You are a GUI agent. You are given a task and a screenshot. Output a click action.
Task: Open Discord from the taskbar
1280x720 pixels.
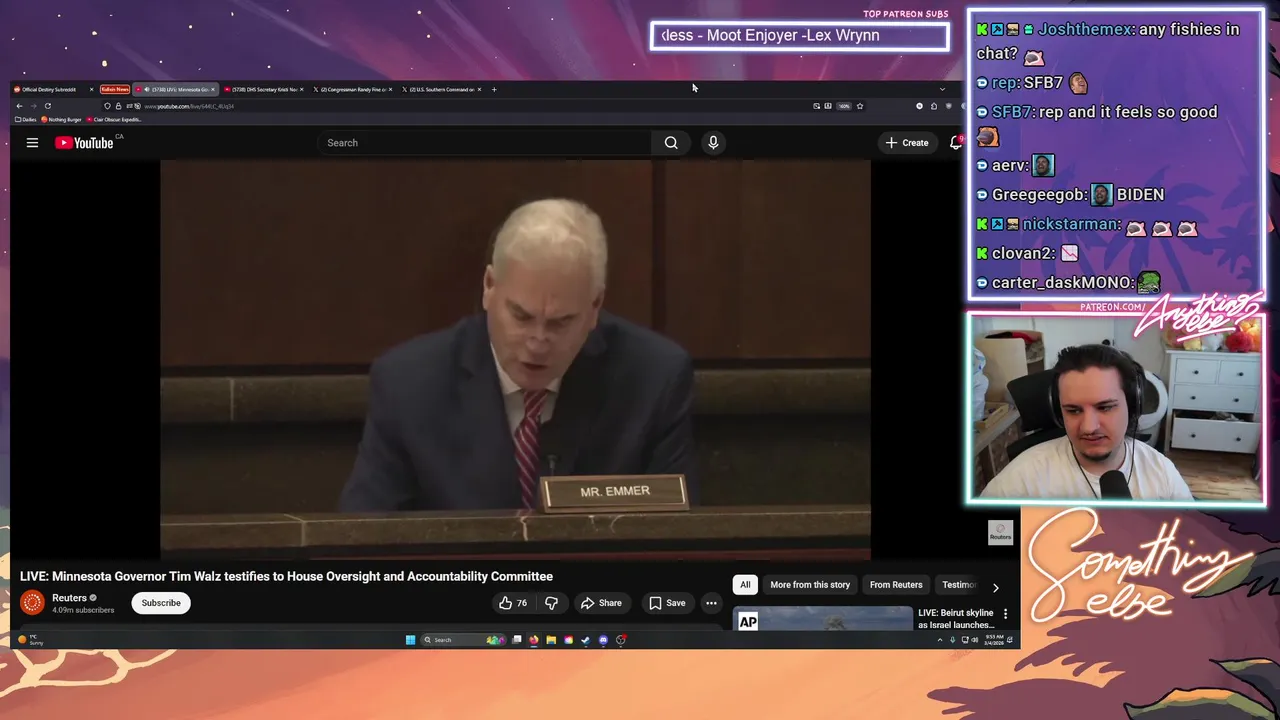[x=603, y=640]
